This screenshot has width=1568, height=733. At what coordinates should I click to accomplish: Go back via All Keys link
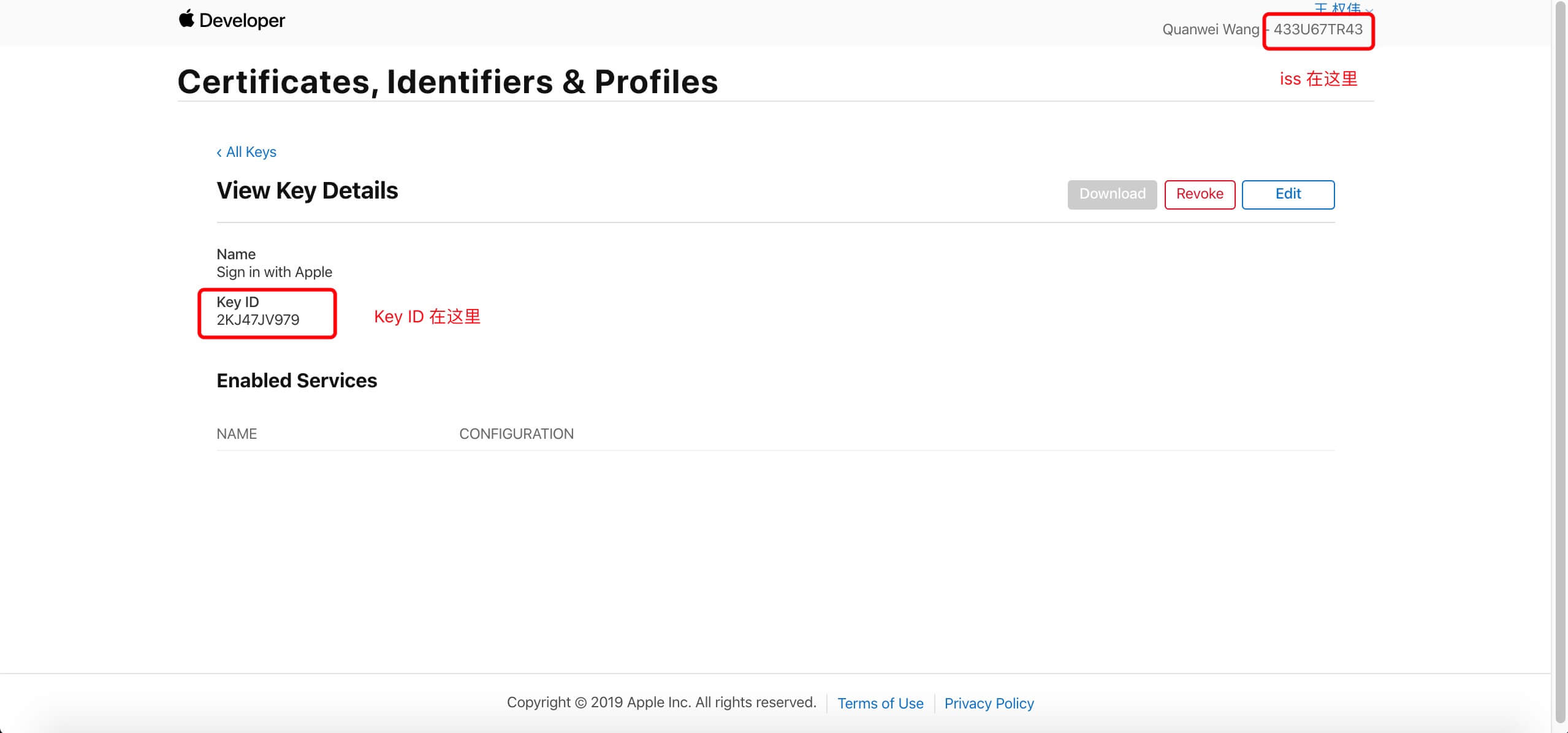(246, 152)
